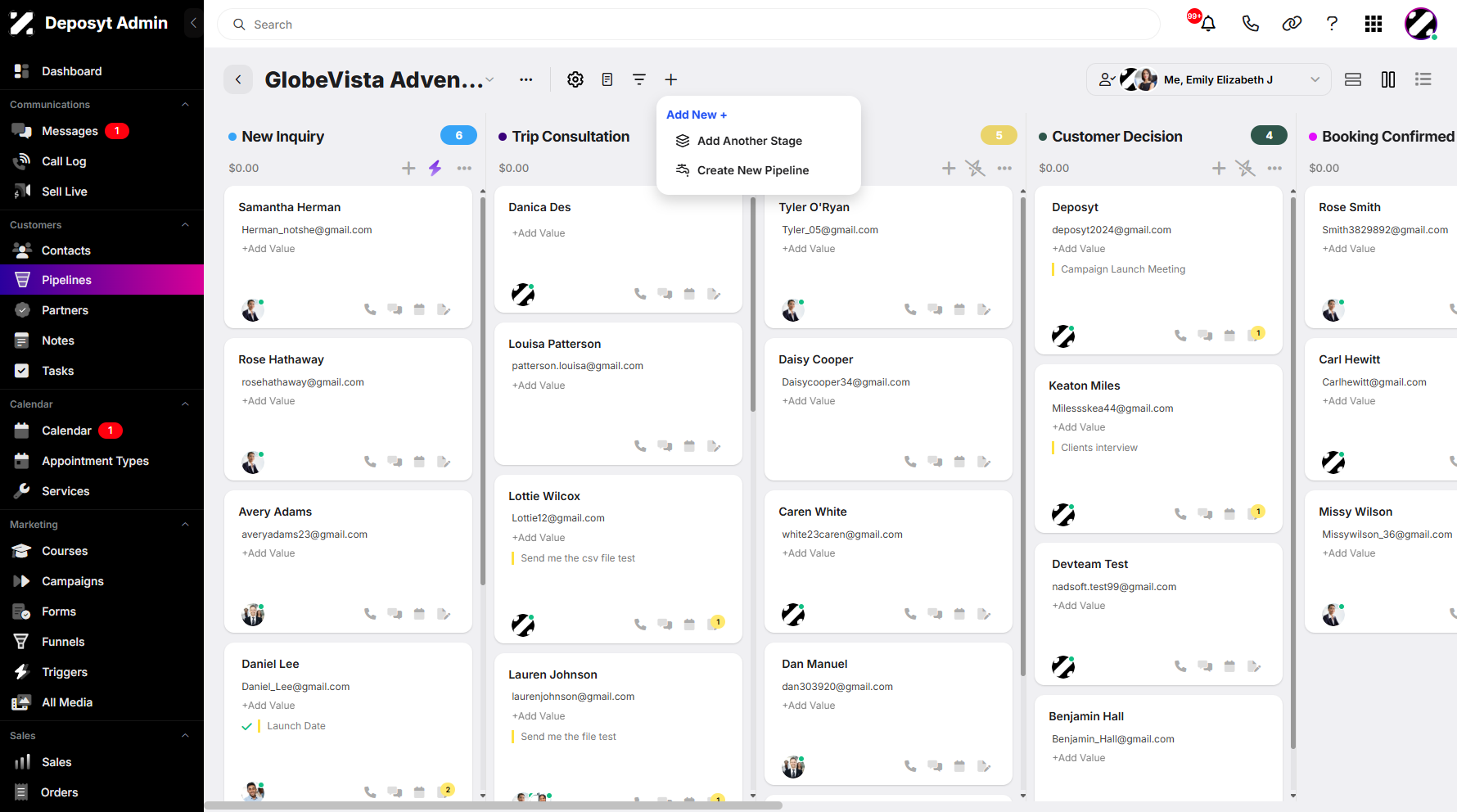
Task: Open the notifications bell
Action: (x=1207, y=24)
